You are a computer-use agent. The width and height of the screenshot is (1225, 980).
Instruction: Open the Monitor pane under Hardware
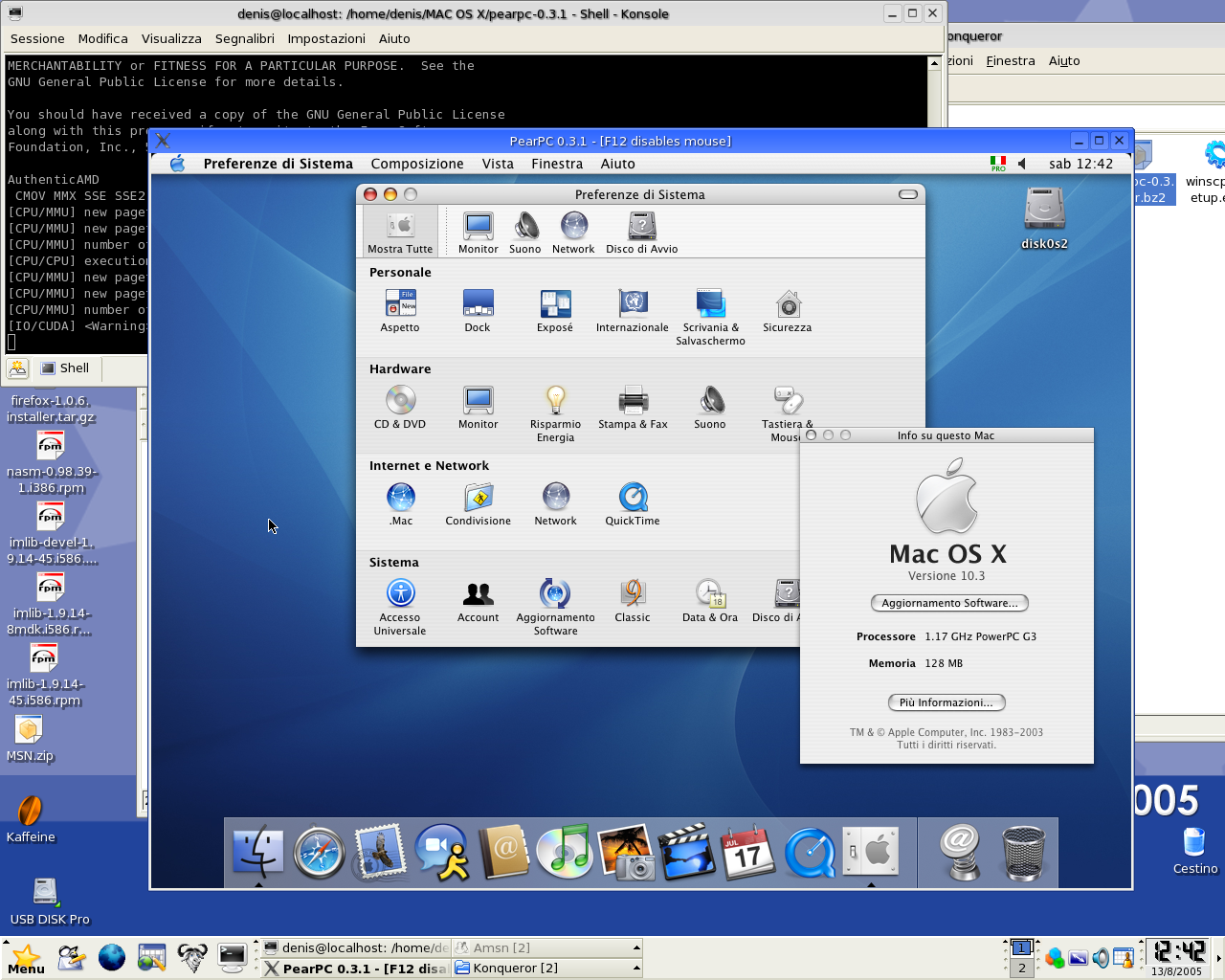(x=478, y=408)
